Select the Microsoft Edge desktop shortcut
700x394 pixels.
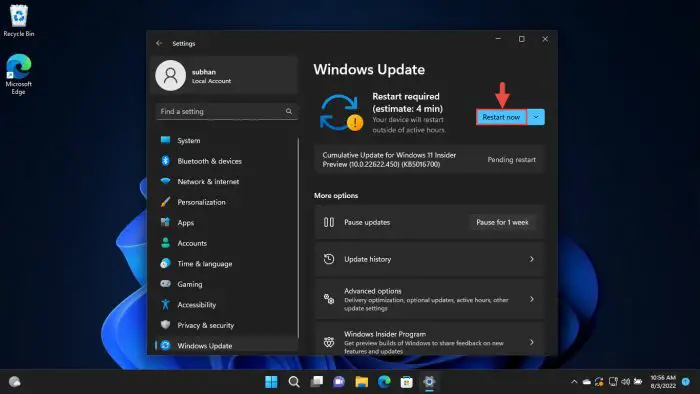click(18, 74)
